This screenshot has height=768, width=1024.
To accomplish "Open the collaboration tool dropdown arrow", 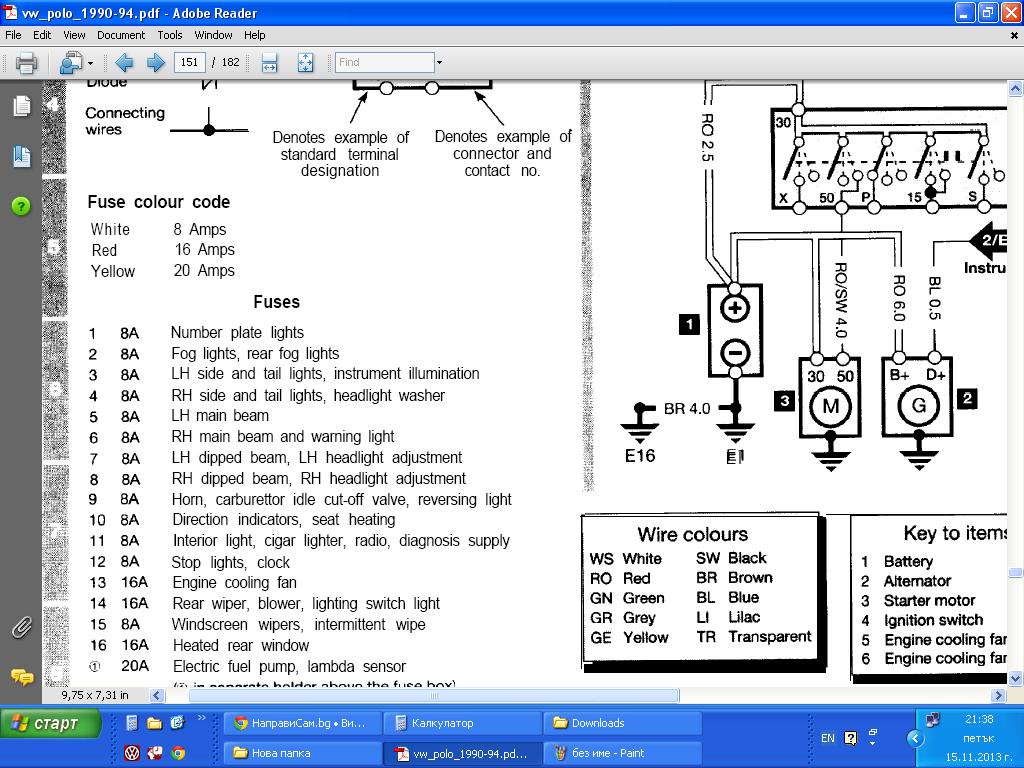I will [90, 64].
